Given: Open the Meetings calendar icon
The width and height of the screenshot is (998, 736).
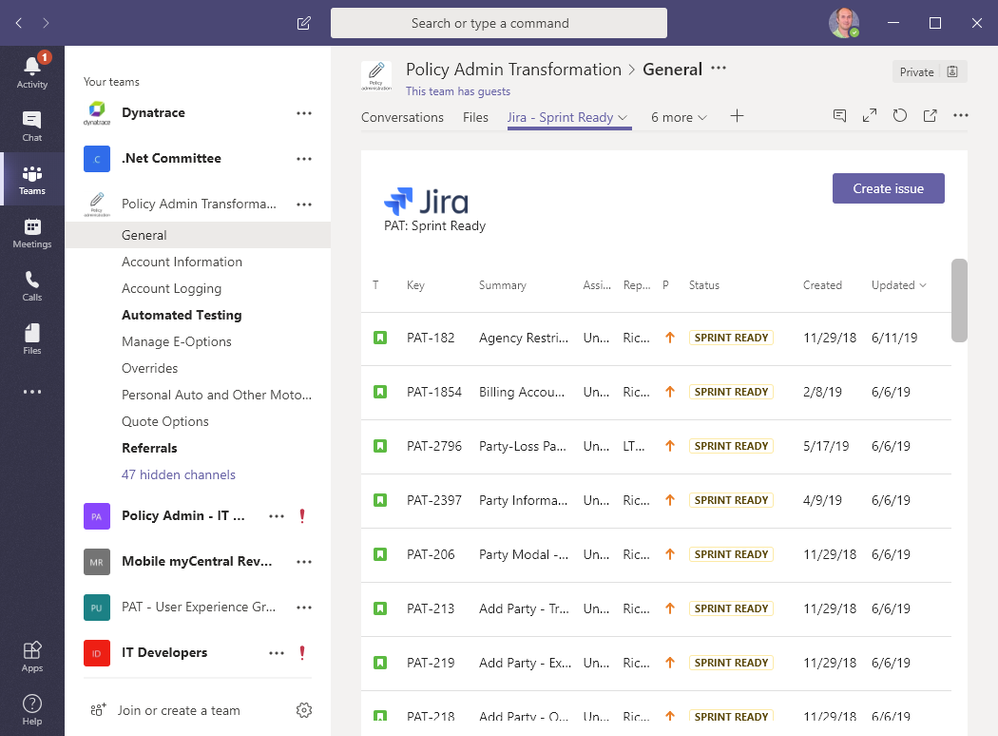Looking at the screenshot, I should tap(32, 232).
